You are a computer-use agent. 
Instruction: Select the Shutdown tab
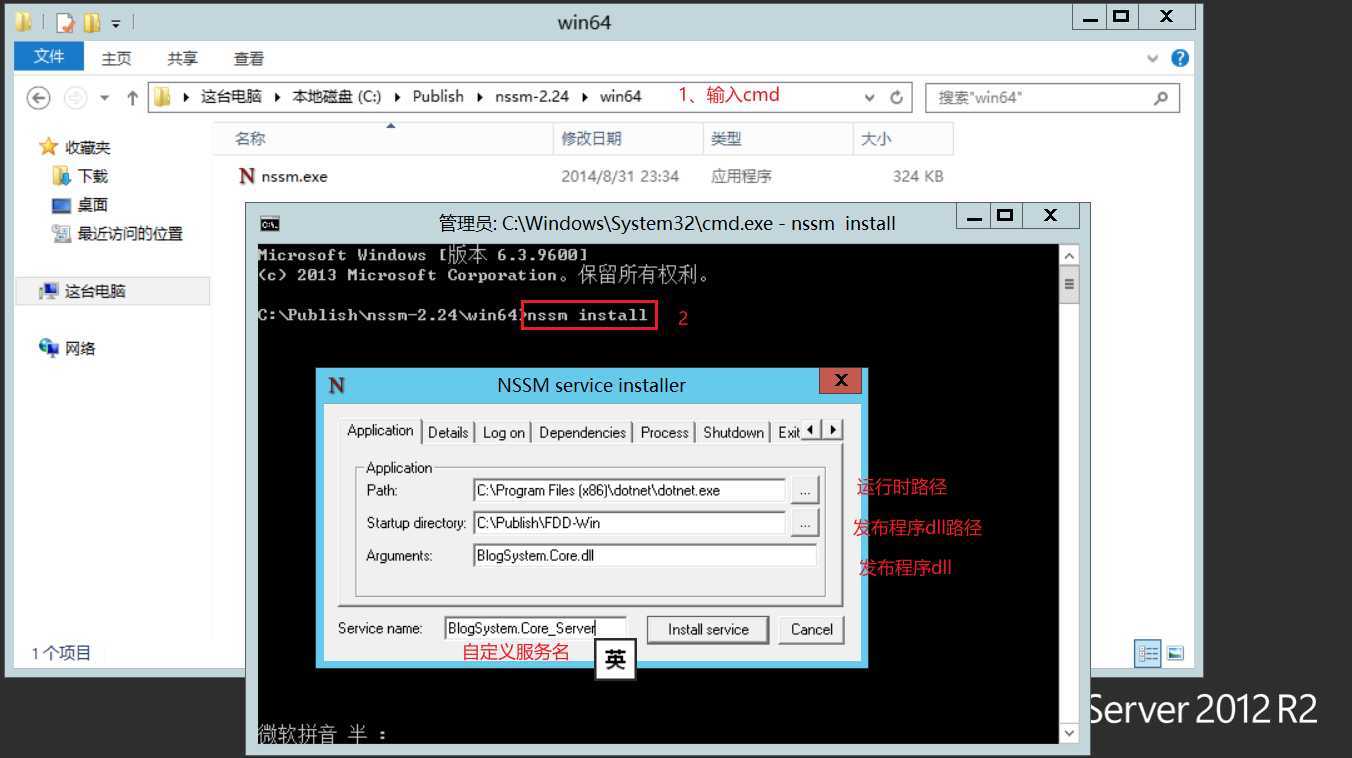pyautogui.click(x=733, y=432)
